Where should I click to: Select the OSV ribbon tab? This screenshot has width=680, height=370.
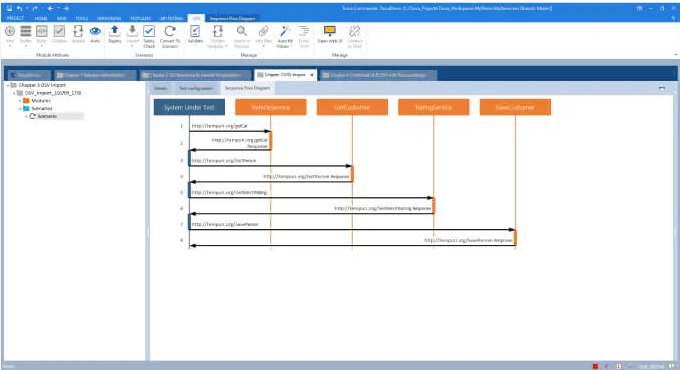196,18
